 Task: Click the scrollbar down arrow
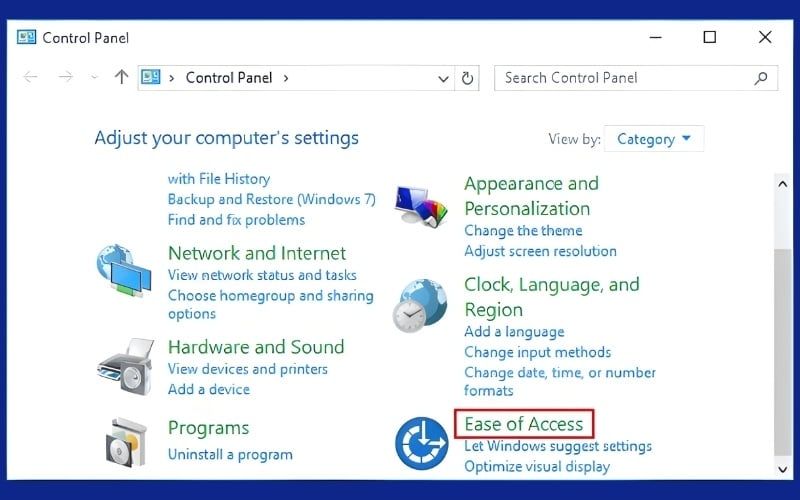782,468
